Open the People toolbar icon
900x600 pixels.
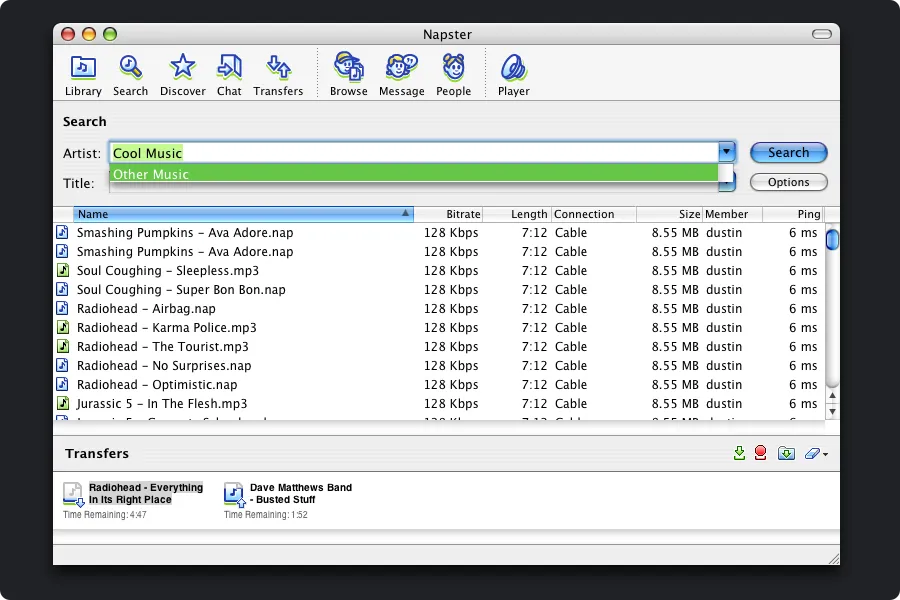pos(453,75)
